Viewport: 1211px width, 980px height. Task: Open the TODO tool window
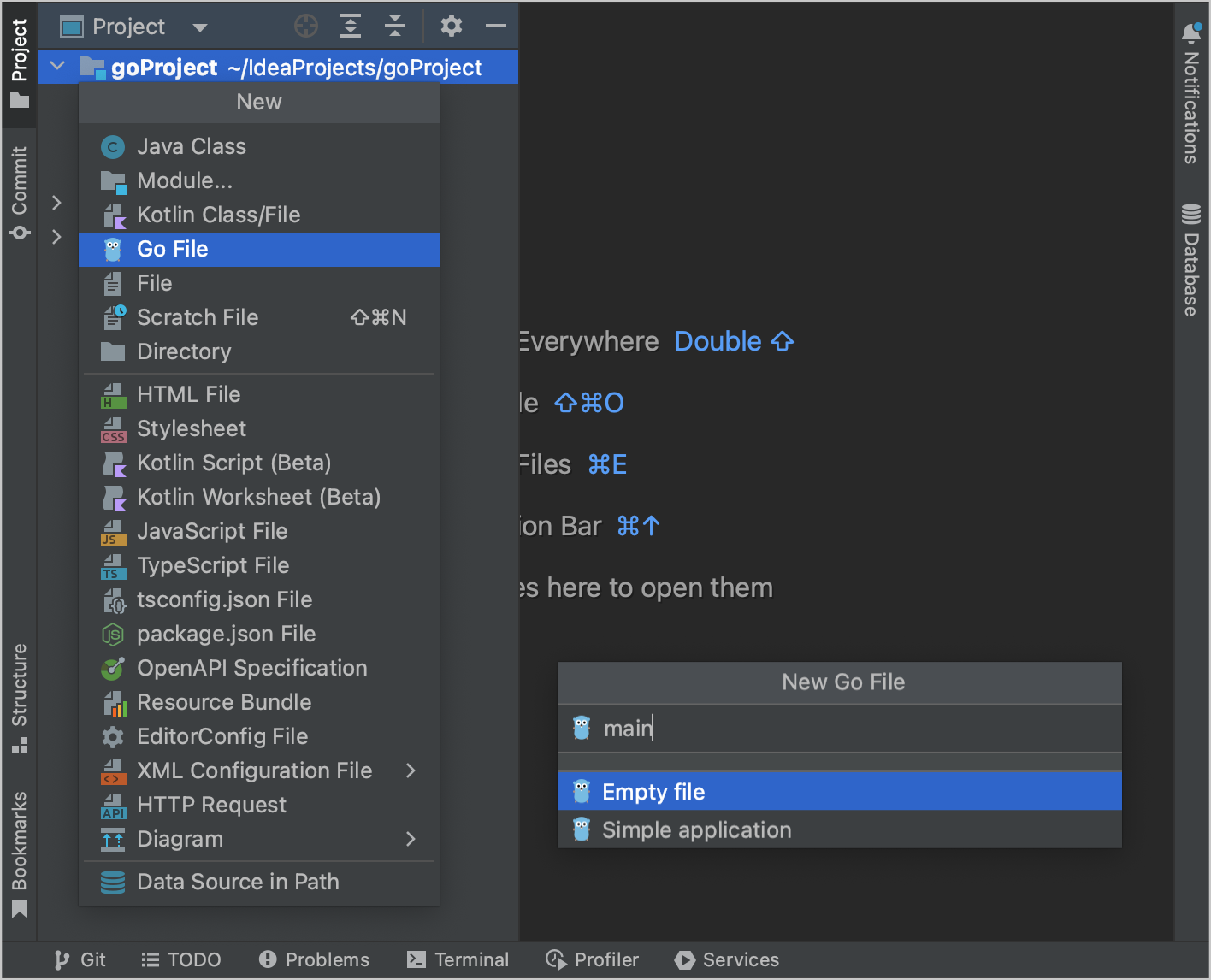pos(181,959)
